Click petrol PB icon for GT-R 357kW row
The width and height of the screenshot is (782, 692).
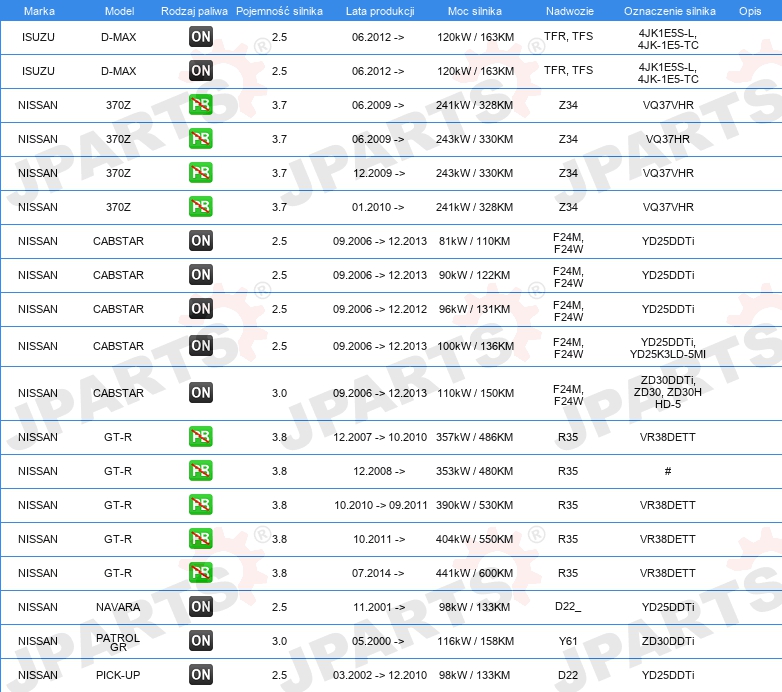pyautogui.click(x=200, y=437)
